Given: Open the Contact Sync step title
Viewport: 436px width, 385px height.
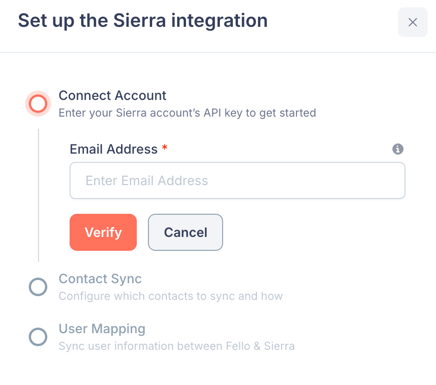Looking at the screenshot, I should click(x=100, y=279).
